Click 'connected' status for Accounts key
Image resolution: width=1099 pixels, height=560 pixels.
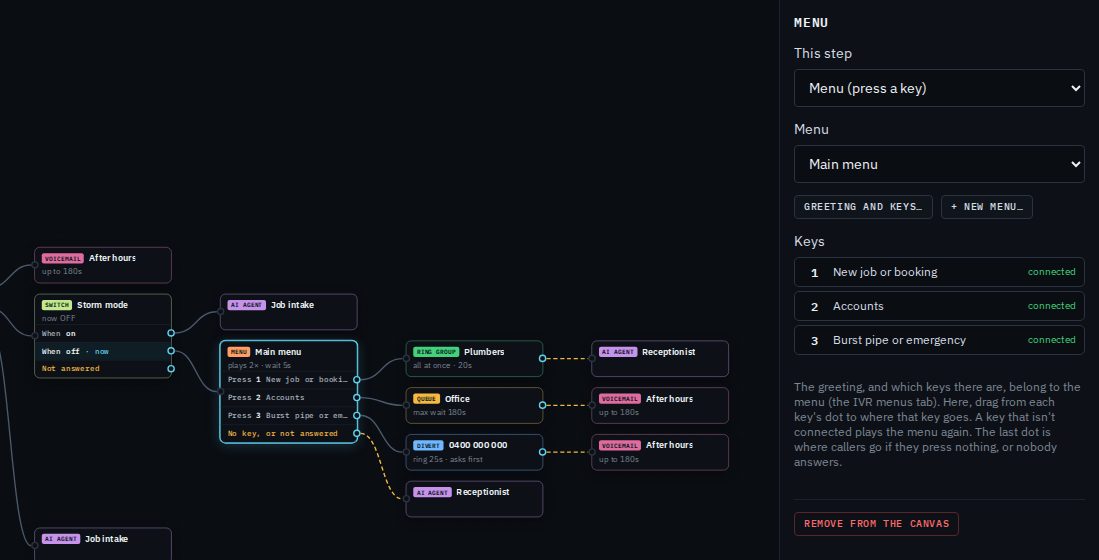[1051, 306]
